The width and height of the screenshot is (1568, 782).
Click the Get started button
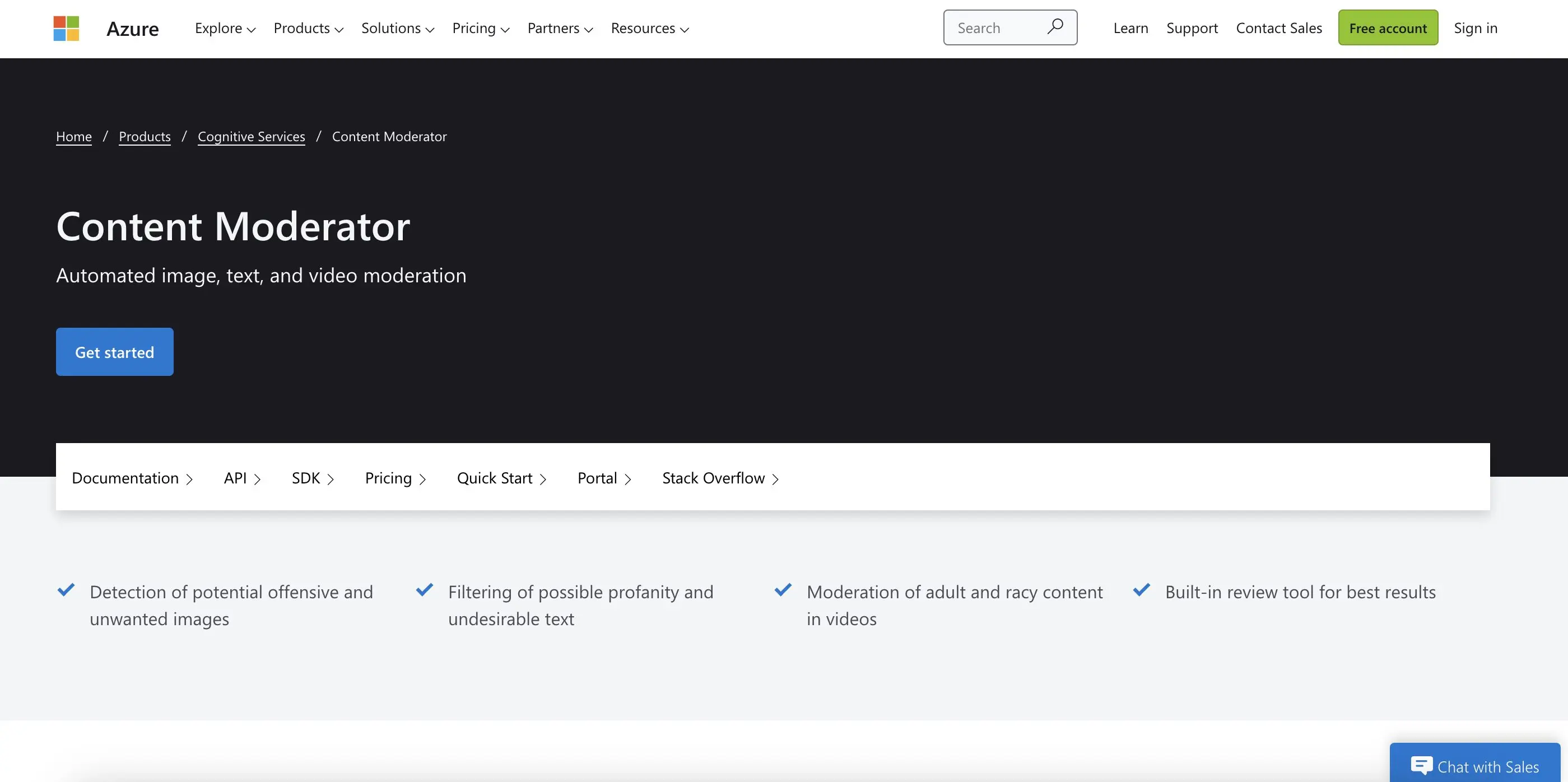[114, 351]
